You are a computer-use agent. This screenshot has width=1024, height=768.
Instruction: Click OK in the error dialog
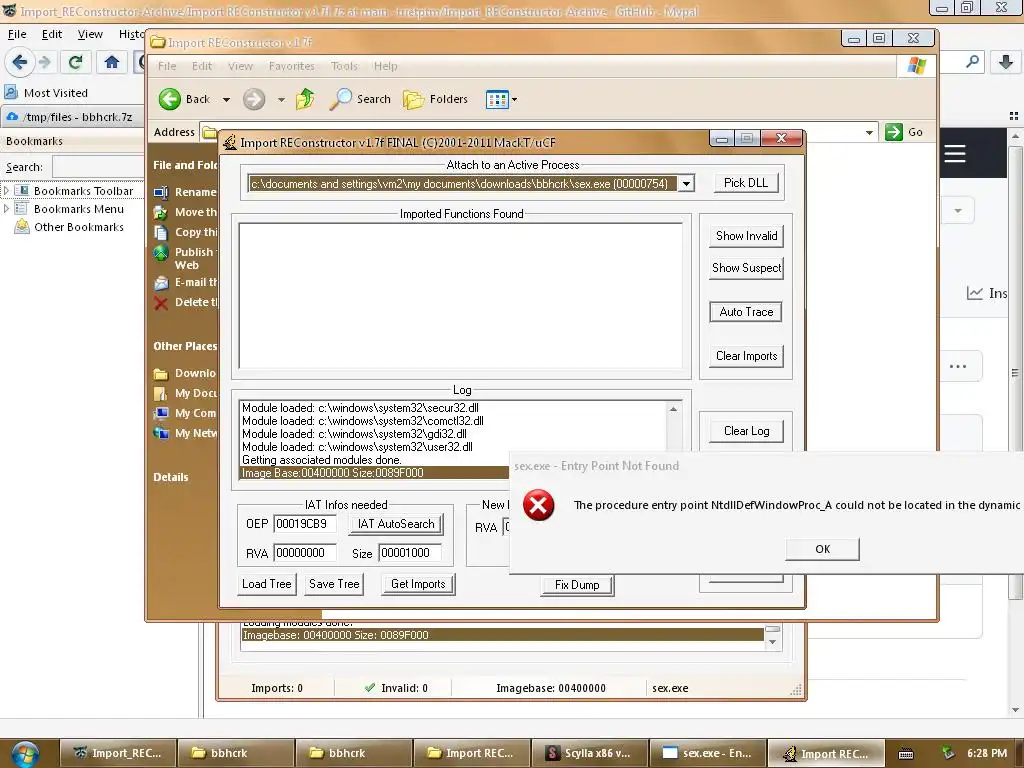(x=822, y=549)
